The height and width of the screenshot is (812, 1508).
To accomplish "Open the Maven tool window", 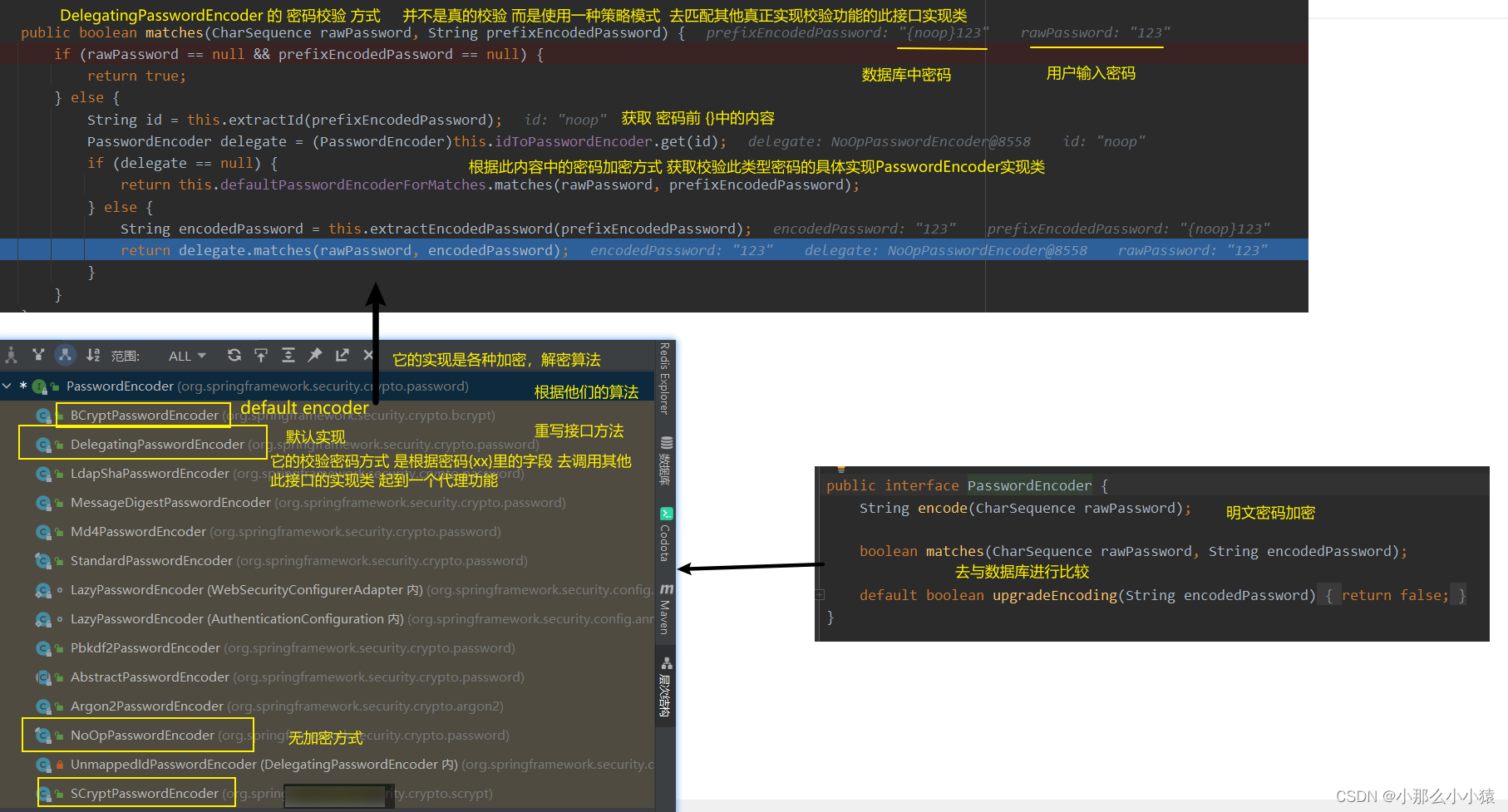I will (666, 608).
